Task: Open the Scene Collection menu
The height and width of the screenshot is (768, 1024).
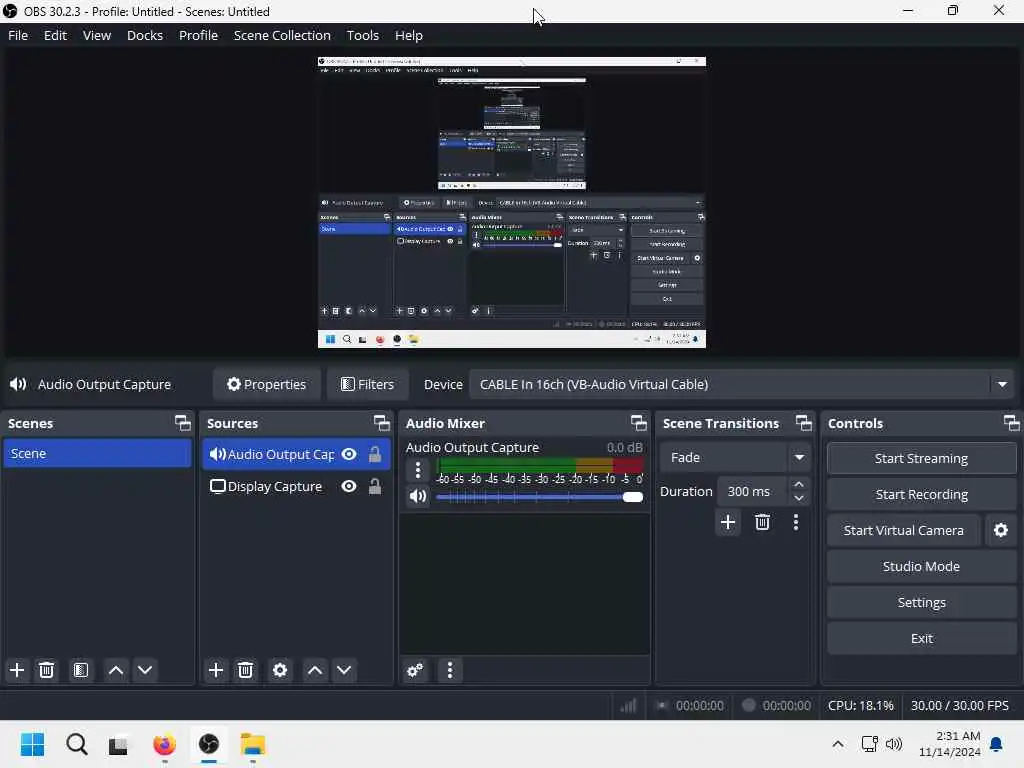Action: [x=282, y=35]
